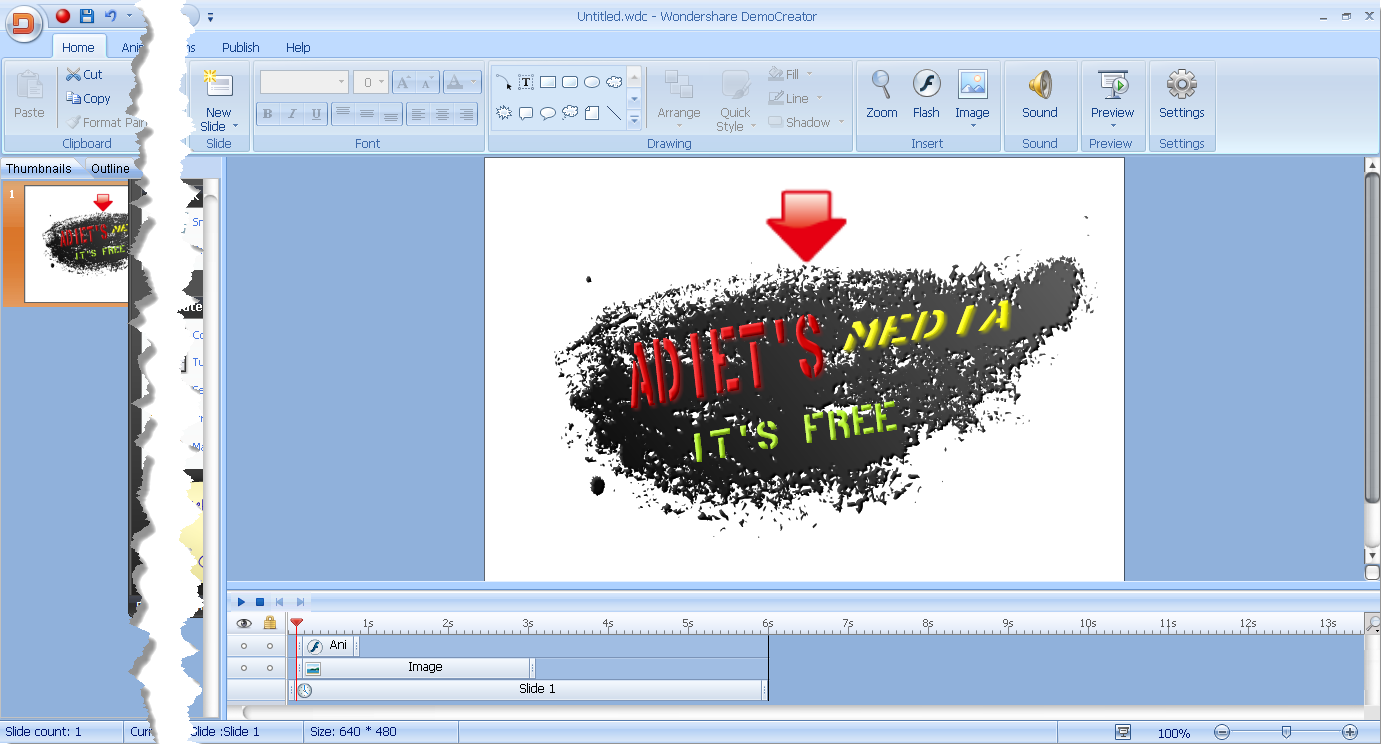Screen dimensions: 1381x744
Task: Choose the rounded rectangle shape
Action: click(570, 82)
